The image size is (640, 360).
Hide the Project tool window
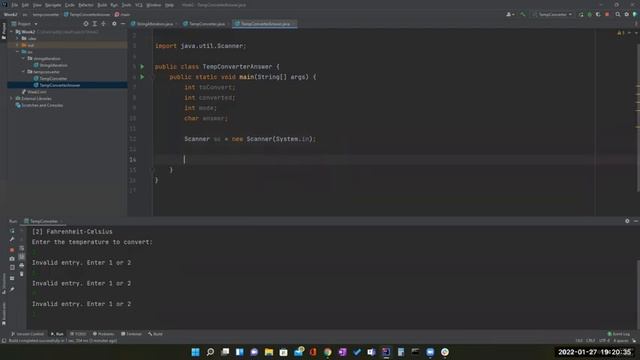coord(123,24)
